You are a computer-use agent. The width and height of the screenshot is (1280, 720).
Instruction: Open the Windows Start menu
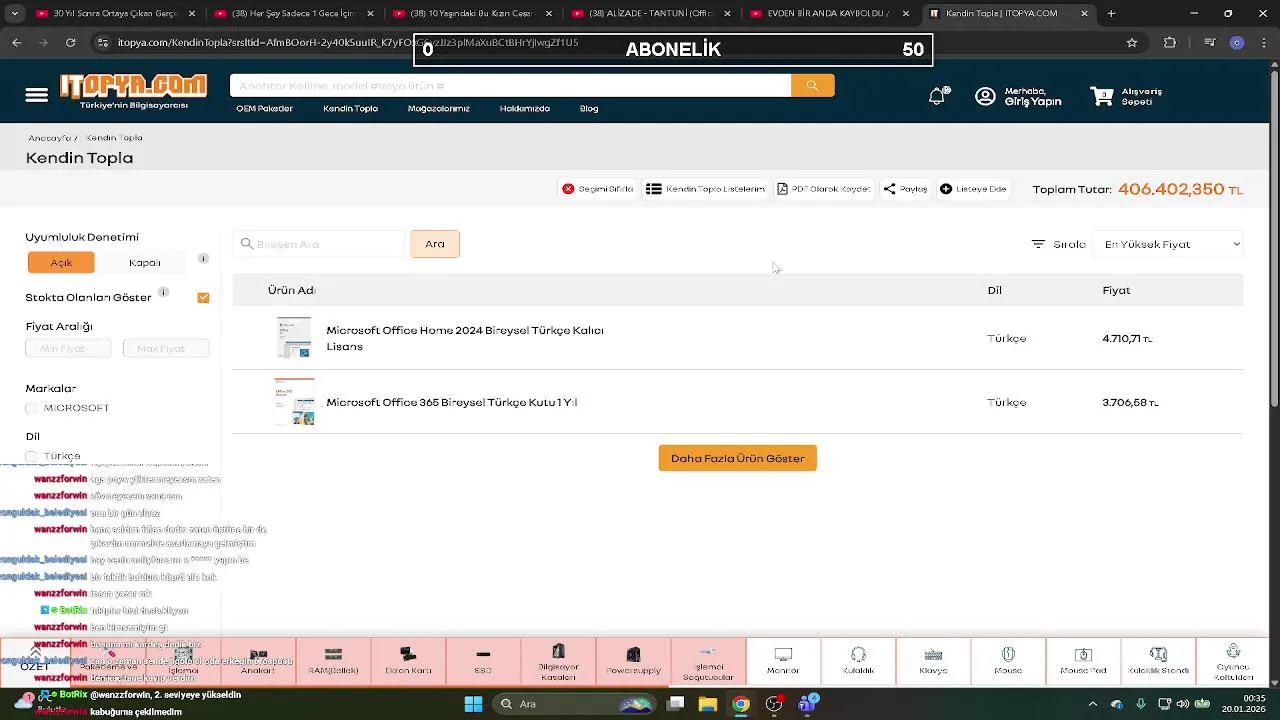[x=473, y=704]
